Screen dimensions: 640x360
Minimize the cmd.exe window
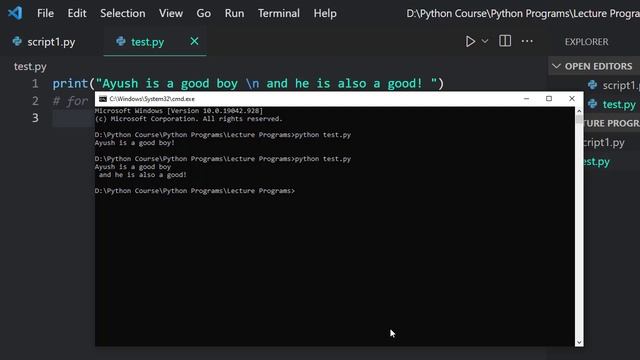click(527, 99)
